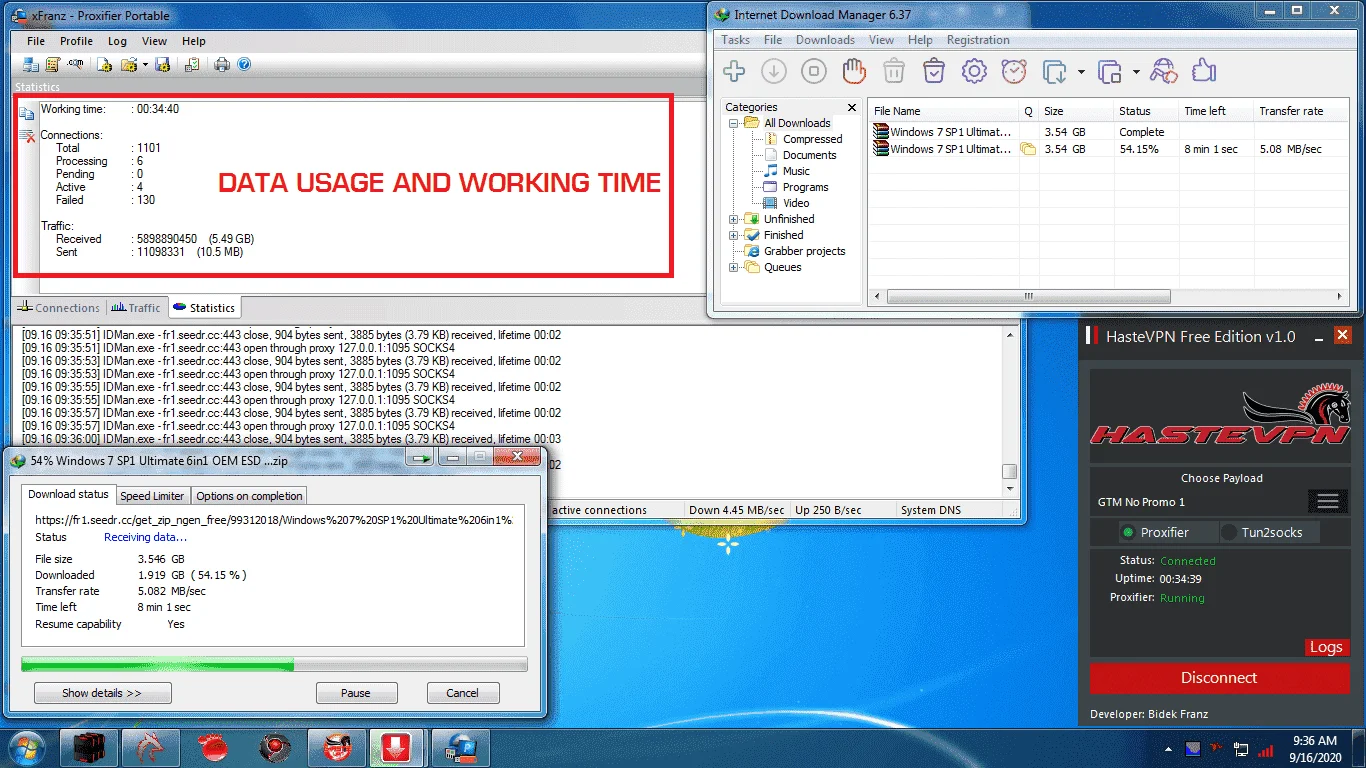
Task: Collapse the All Downloads tree node
Action: pyautogui.click(x=734, y=123)
